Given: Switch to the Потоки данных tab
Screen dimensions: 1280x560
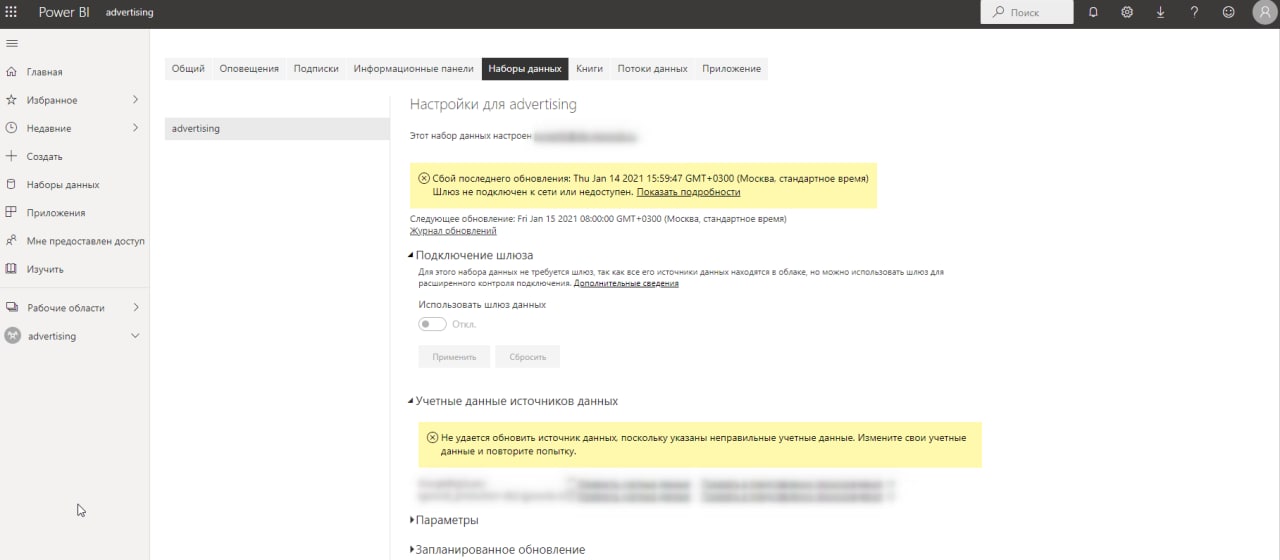Looking at the screenshot, I should 652,69.
